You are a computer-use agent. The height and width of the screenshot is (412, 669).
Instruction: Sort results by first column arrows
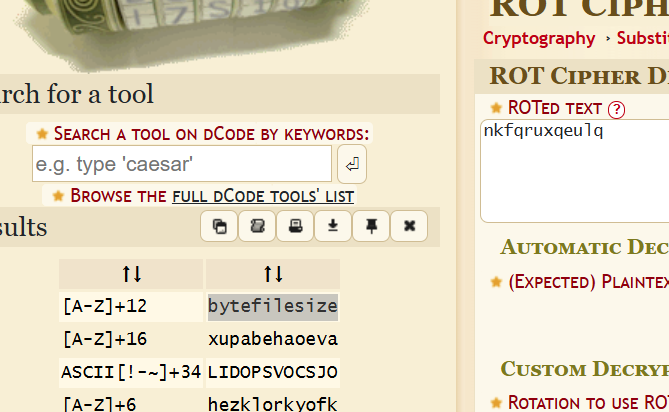coord(131,274)
